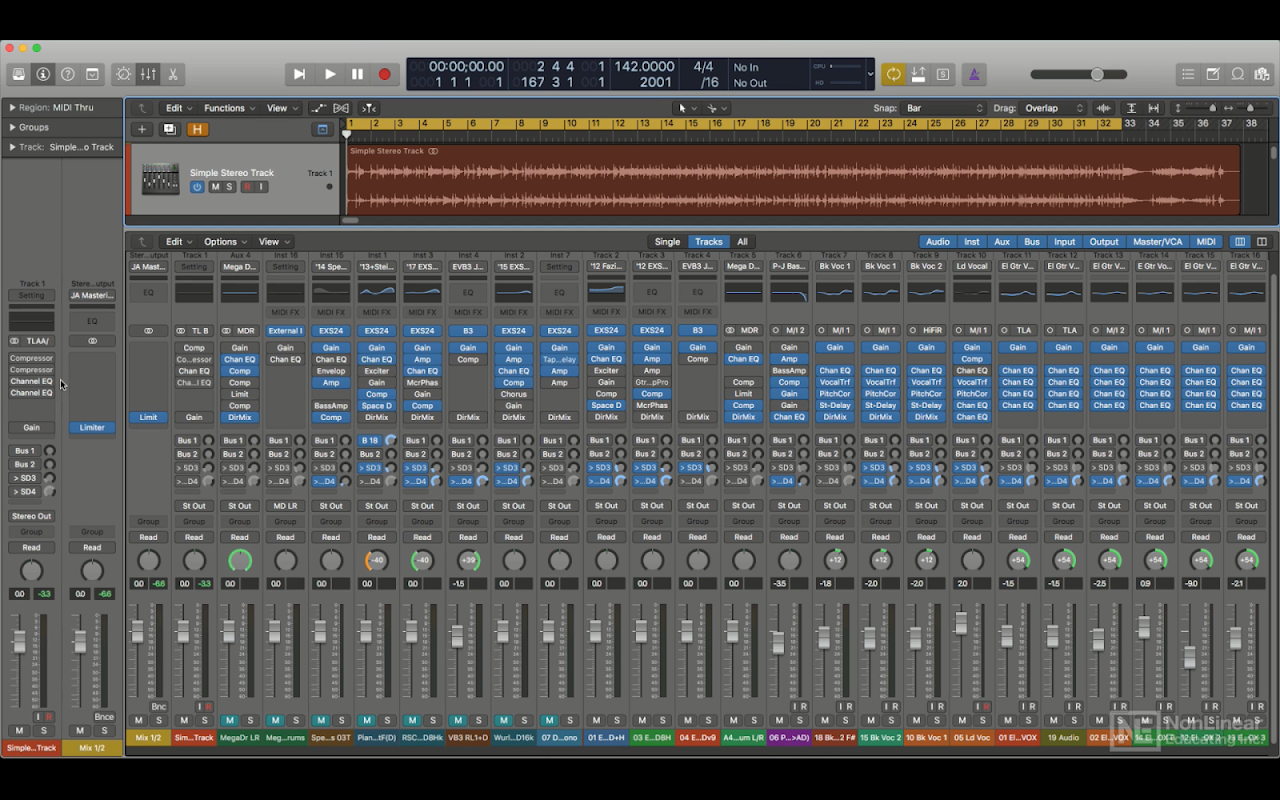Toggle the Aux channel filter button
Screen dimensions: 1280x800
1001,242
